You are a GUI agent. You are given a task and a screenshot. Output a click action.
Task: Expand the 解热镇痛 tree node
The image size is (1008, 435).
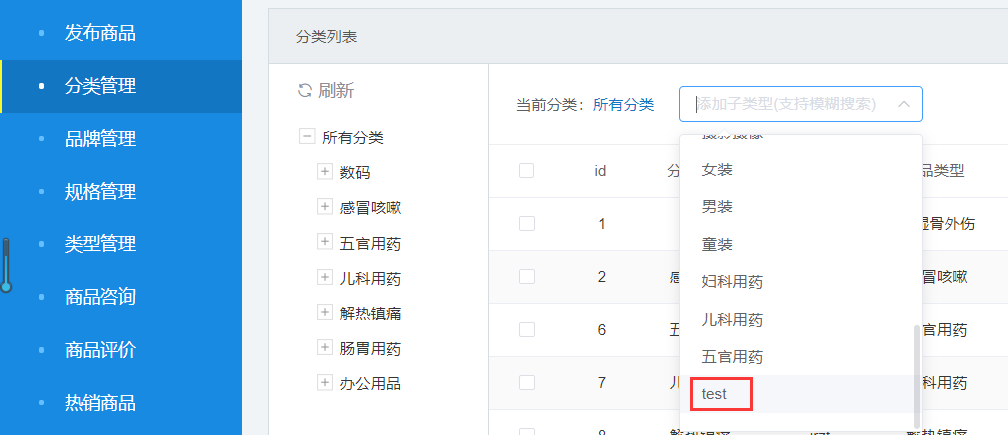coord(324,312)
